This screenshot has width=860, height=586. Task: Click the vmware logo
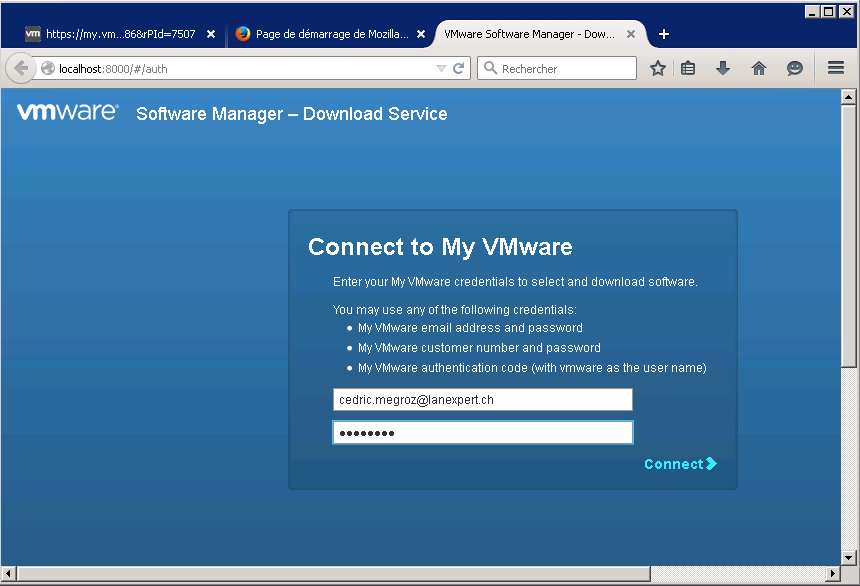click(x=67, y=111)
